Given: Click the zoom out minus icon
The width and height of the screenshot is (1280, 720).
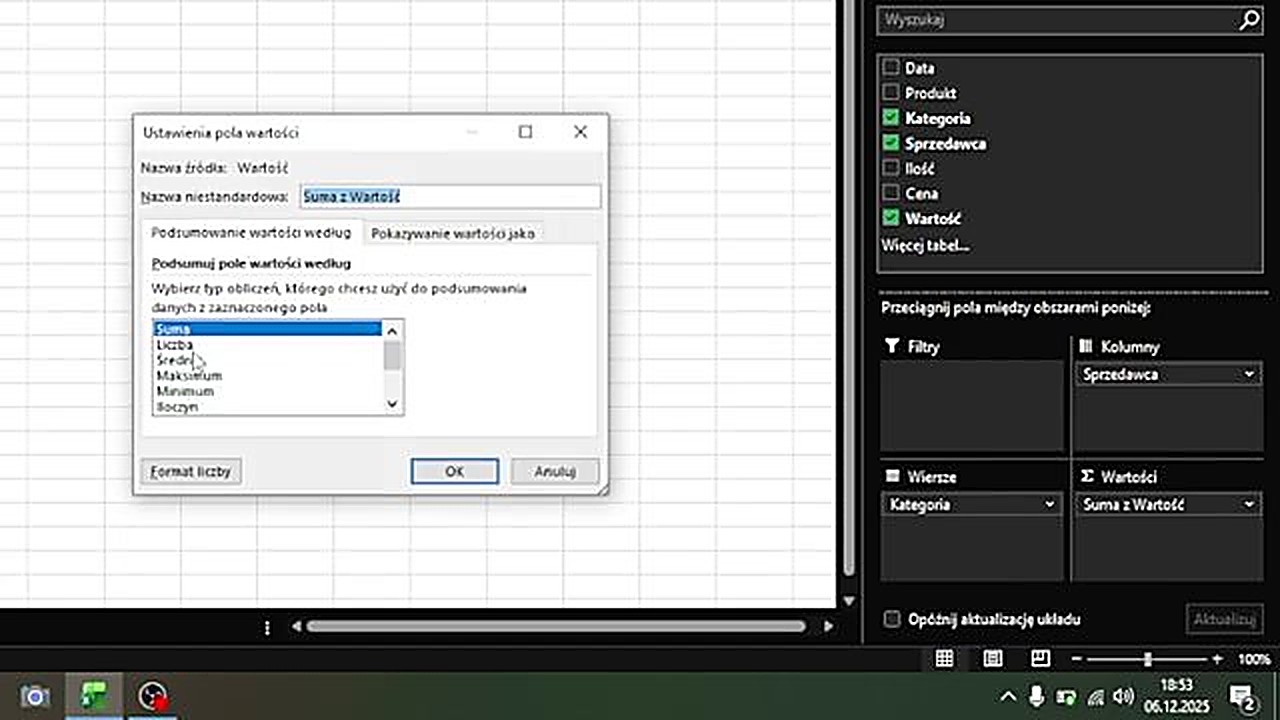Looking at the screenshot, I should pyautogui.click(x=1076, y=660).
